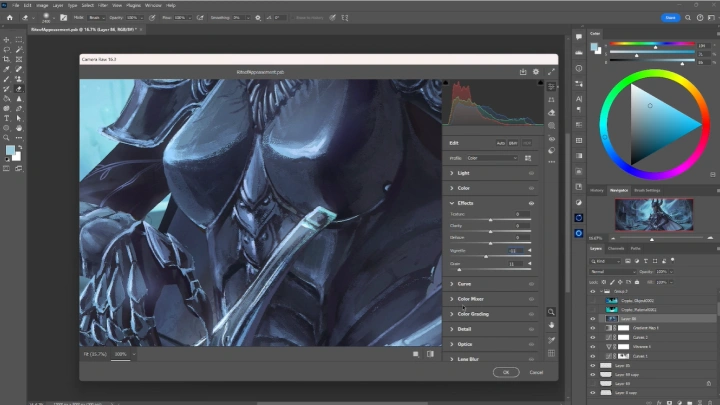Click Camera Raw save image icon
This screenshot has height=405, width=720.
click(523, 72)
